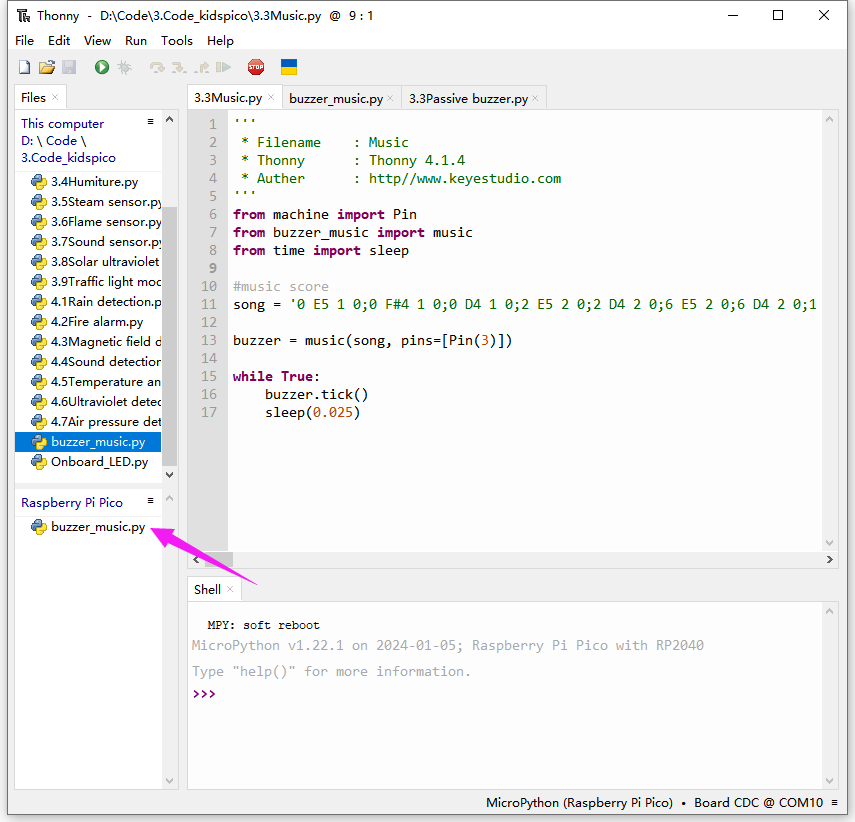
Task: Select 3.8Solar ultraviolet file
Action: (88, 262)
